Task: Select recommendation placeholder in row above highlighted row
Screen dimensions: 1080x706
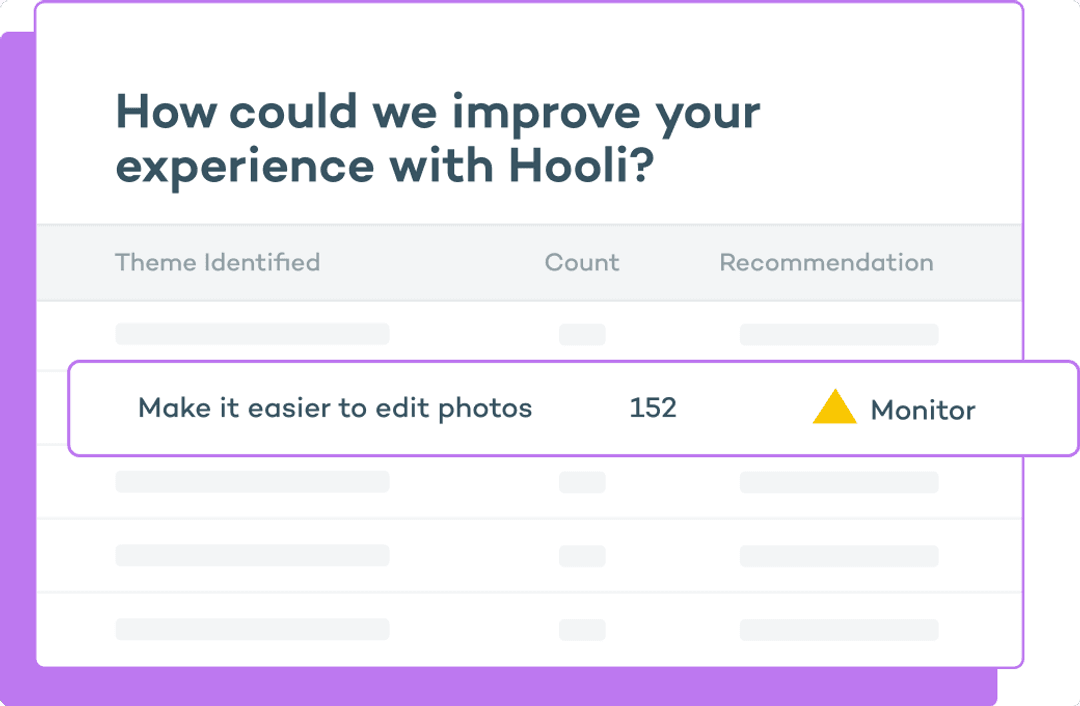Action: click(x=839, y=334)
